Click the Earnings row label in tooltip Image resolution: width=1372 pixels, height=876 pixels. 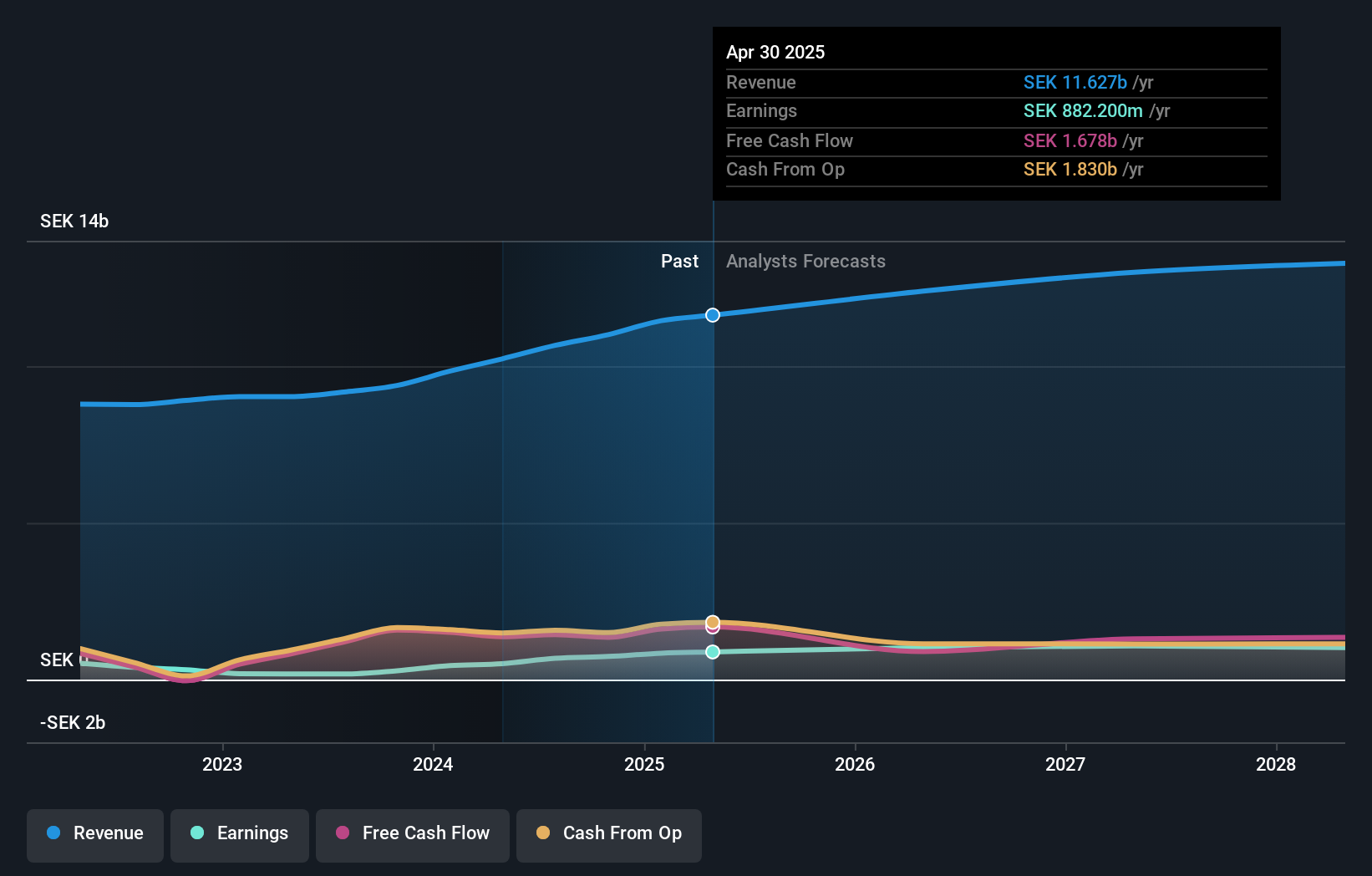pyautogui.click(x=761, y=110)
